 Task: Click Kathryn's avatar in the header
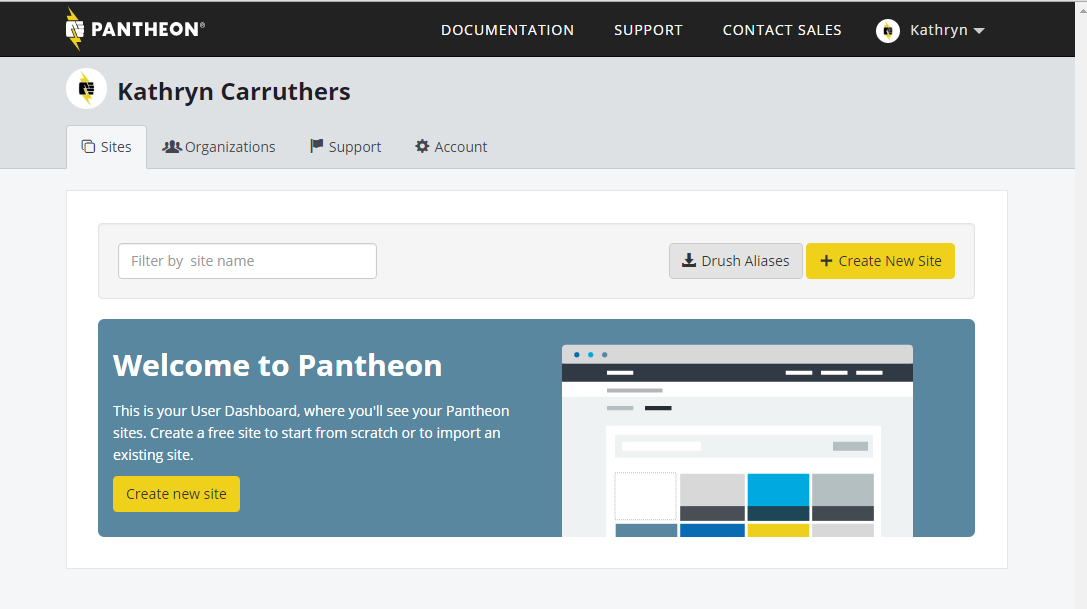pyautogui.click(x=887, y=31)
